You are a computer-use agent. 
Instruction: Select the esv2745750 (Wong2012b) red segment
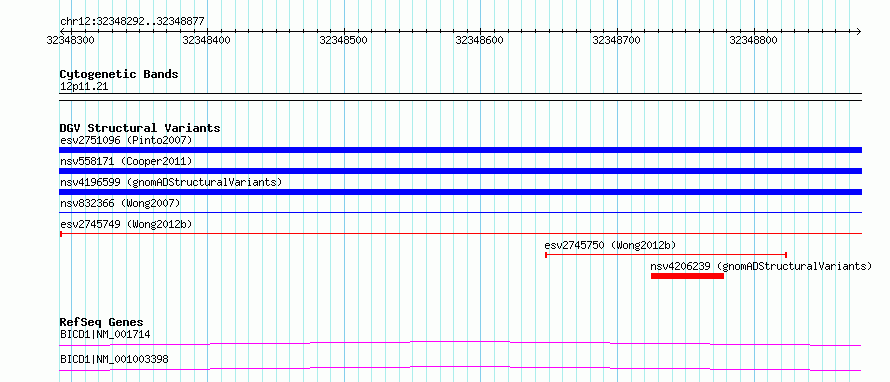666,255
